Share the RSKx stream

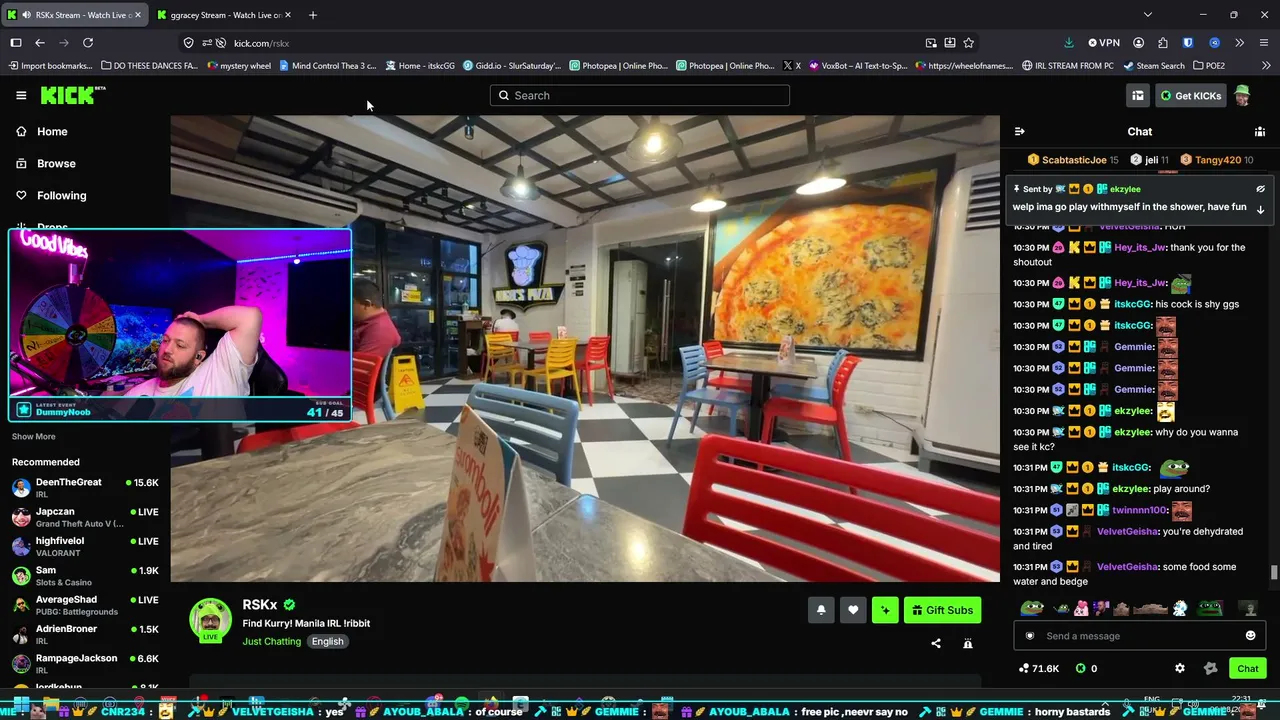click(936, 644)
